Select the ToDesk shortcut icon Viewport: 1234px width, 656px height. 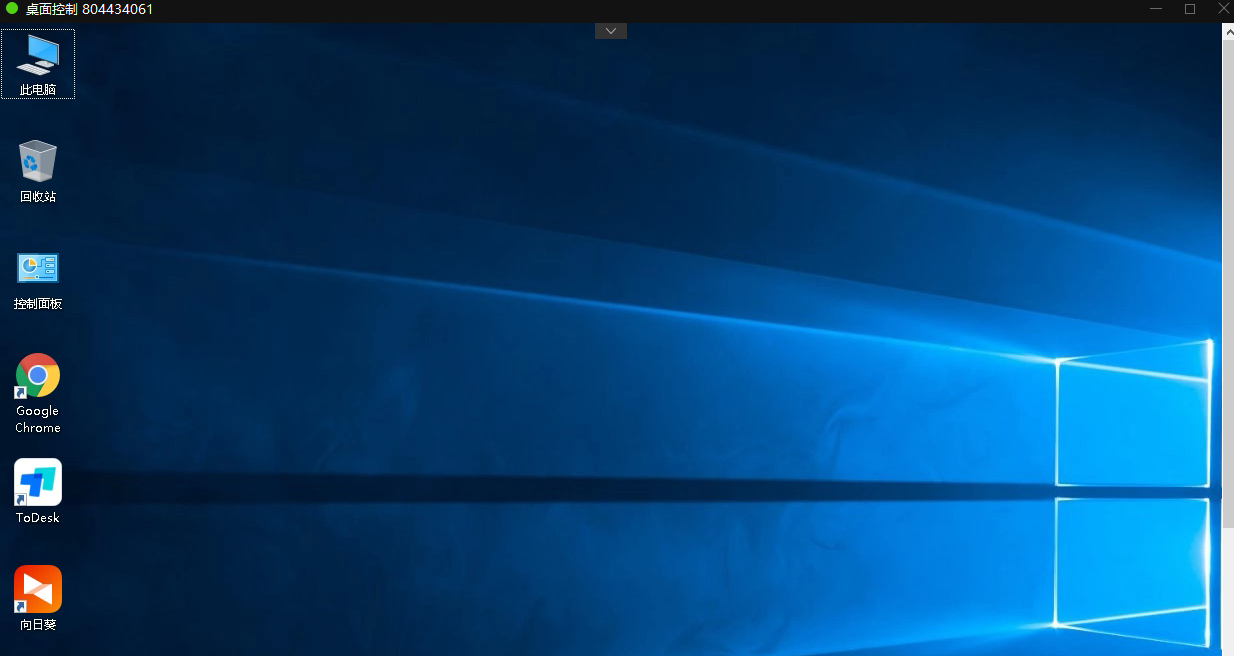point(38,483)
